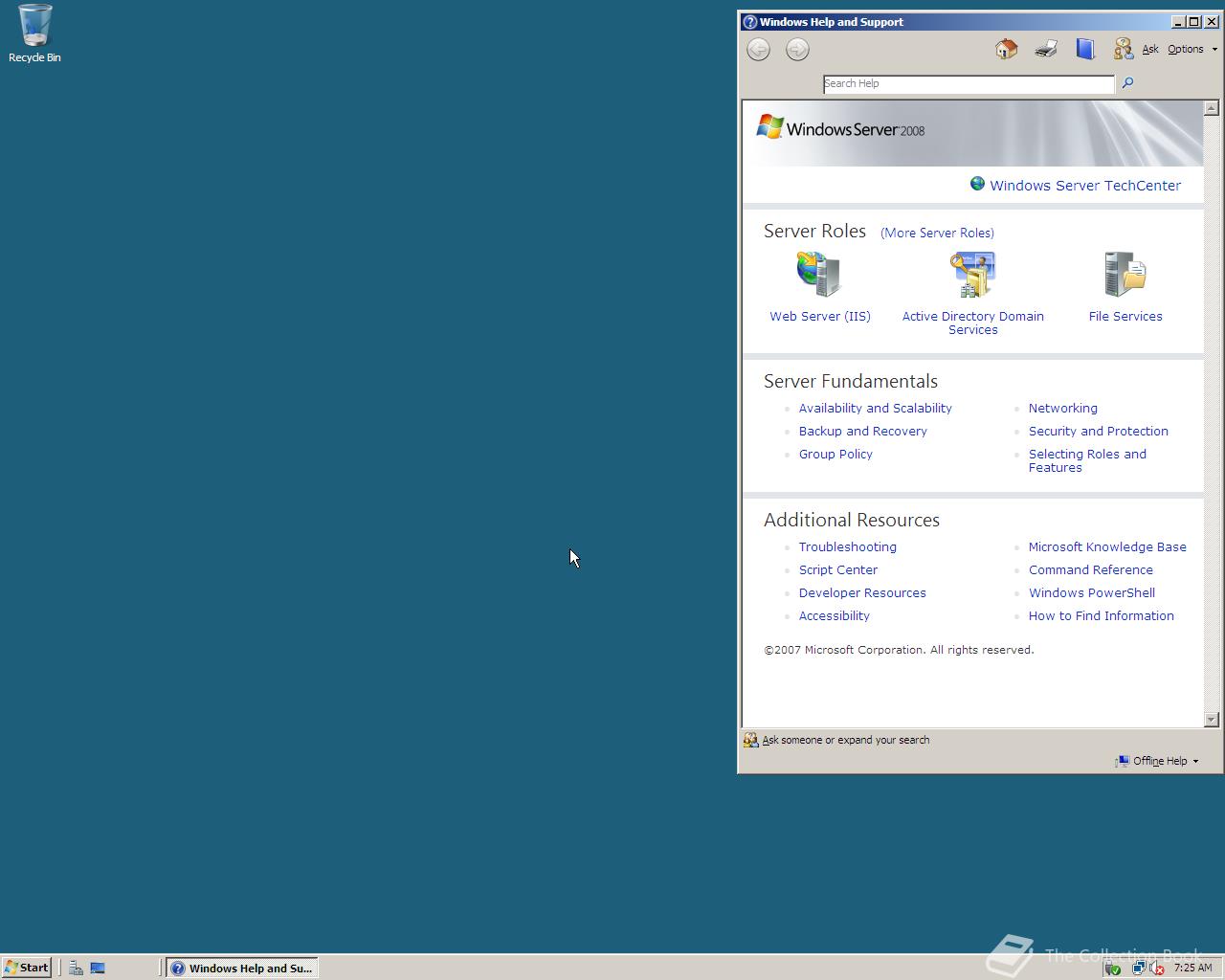Click the scrollbar down arrow in Help

pyautogui.click(x=1212, y=719)
